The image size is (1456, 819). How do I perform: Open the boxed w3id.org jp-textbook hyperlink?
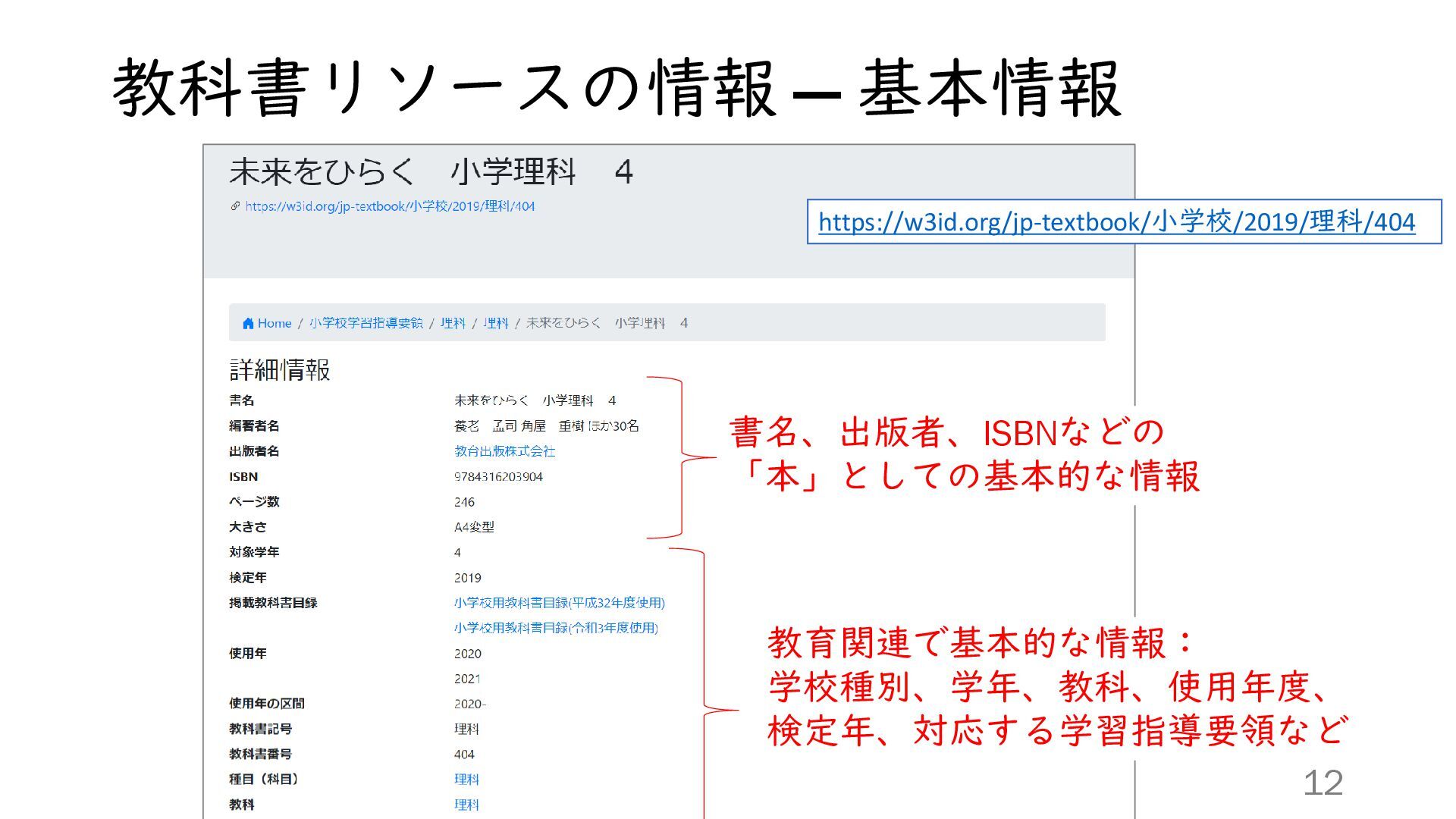pos(1116,222)
